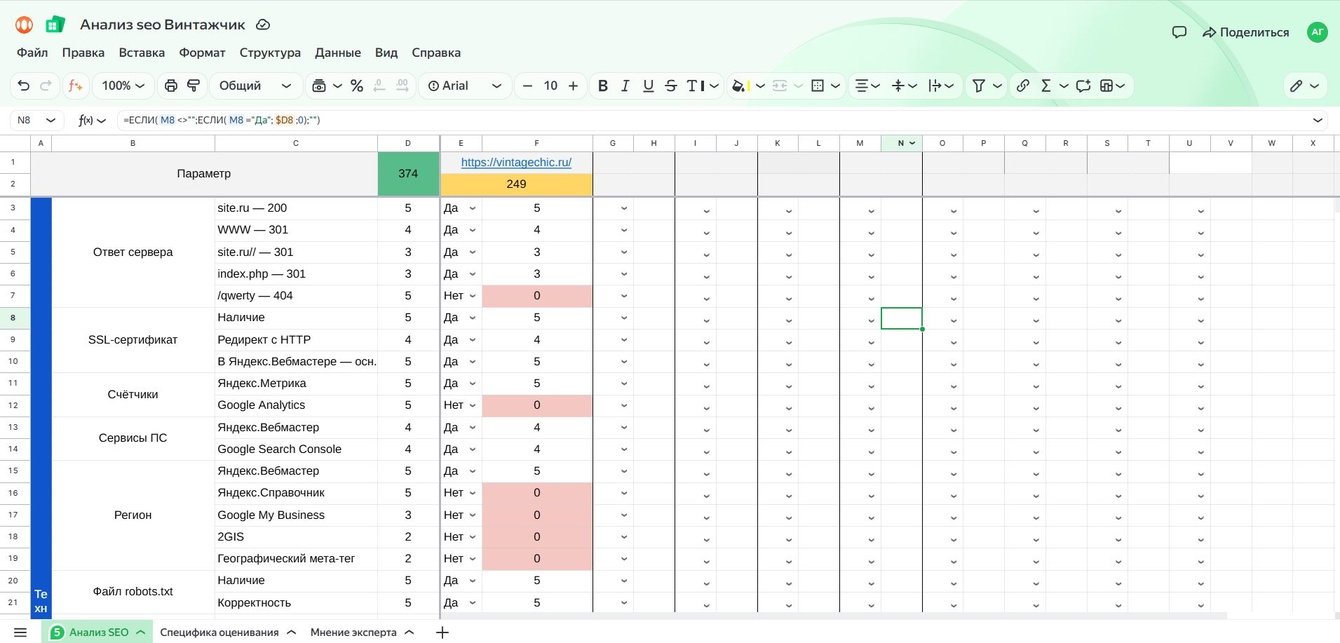Open the zoom level dropdown showing 100%
The height and width of the screenshot is (643, 1340).
[123, 86]
